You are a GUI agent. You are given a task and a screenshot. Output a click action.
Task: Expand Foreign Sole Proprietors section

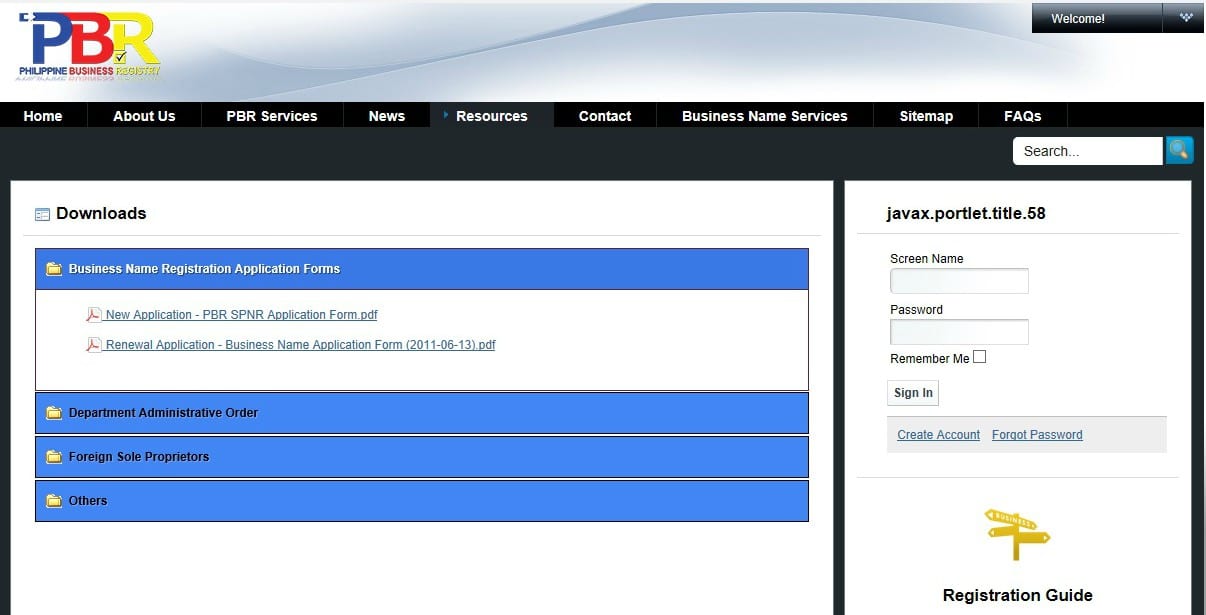coord(422,457)
